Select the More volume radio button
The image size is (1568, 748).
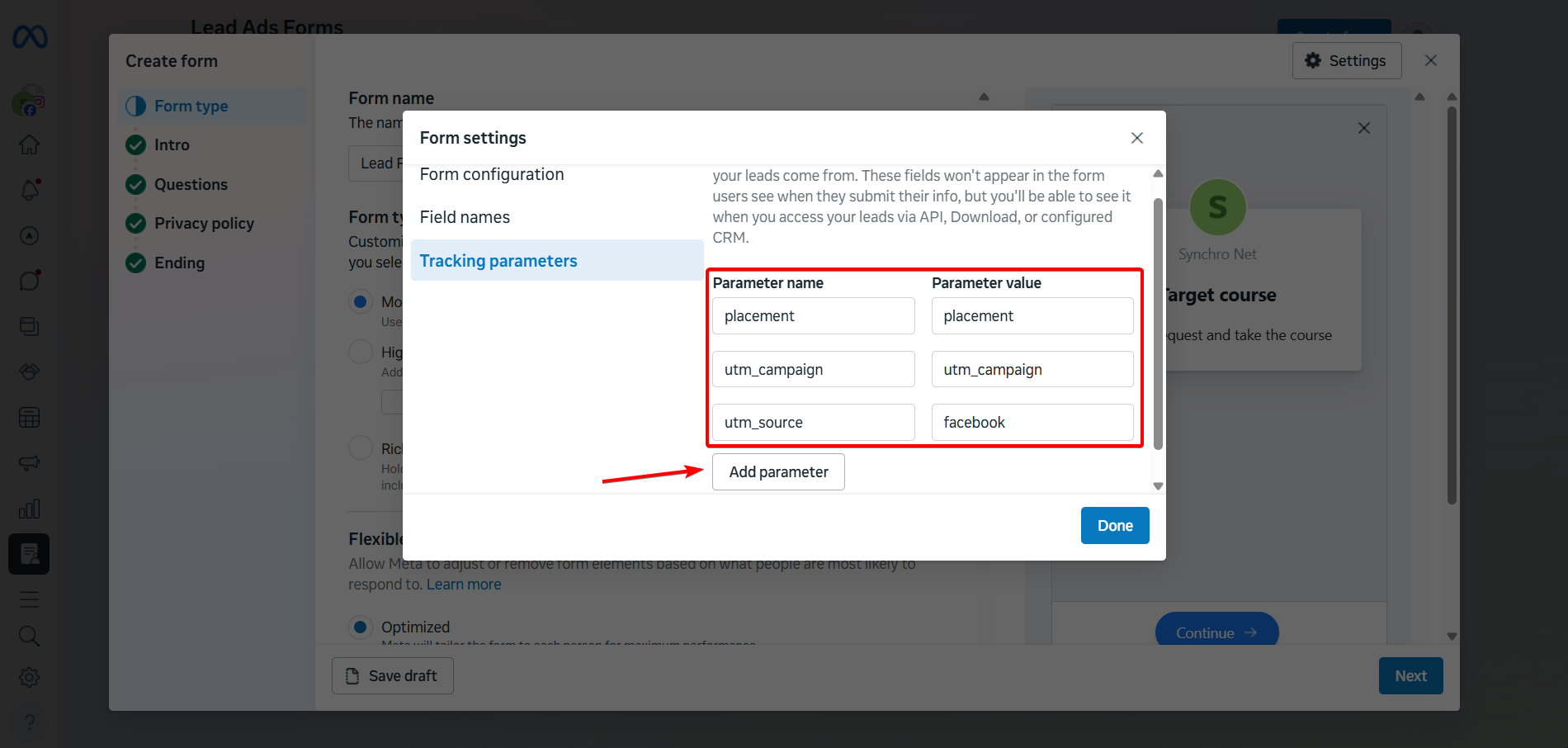tap(361, 302)
